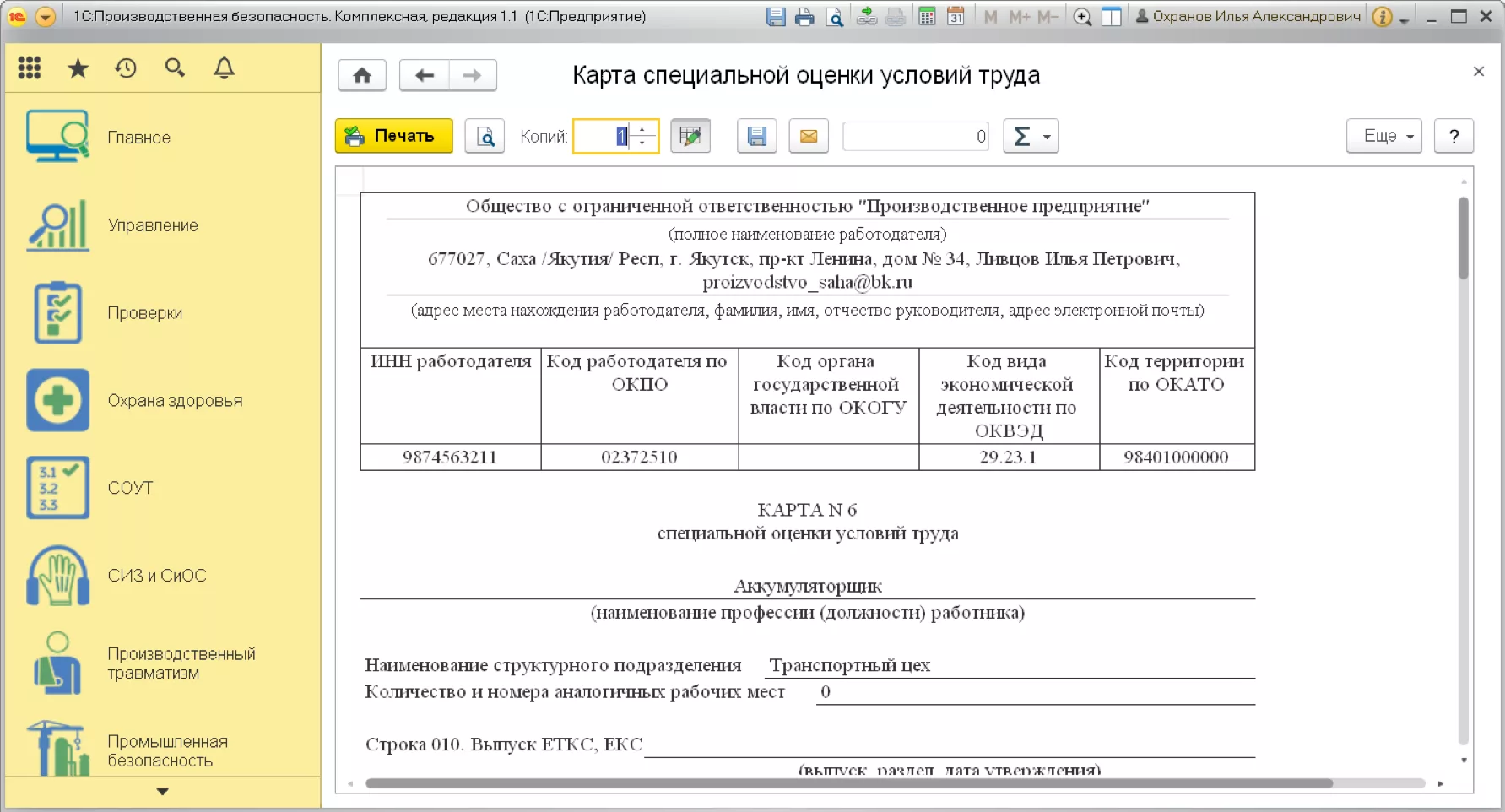Screen dimensions: 1505x812
Task: Open the Главное section
Action: point(163,137)
